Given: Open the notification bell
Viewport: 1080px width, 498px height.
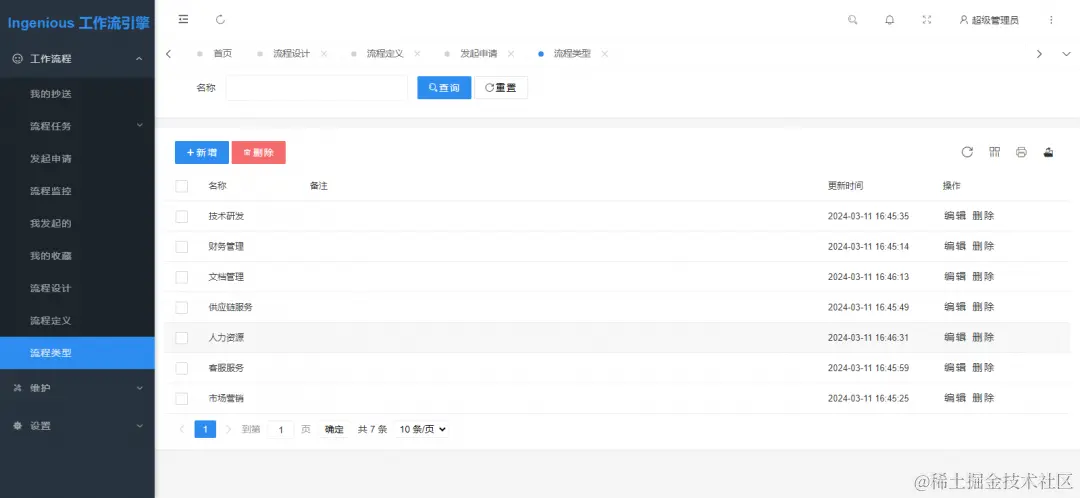Looking at the screenshot, I should coord(890,20).
